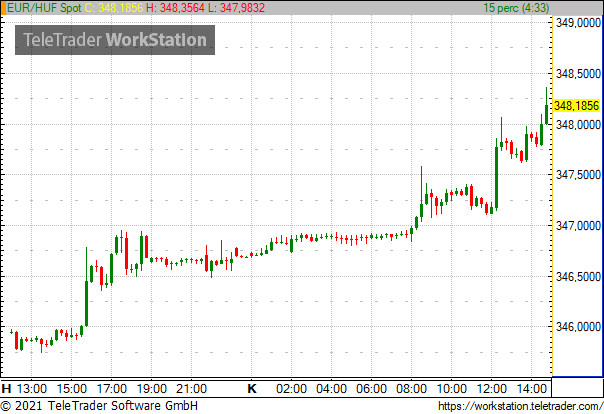
Task: Click the 347,0000 price axis label
Action: (x=578, y=225)
